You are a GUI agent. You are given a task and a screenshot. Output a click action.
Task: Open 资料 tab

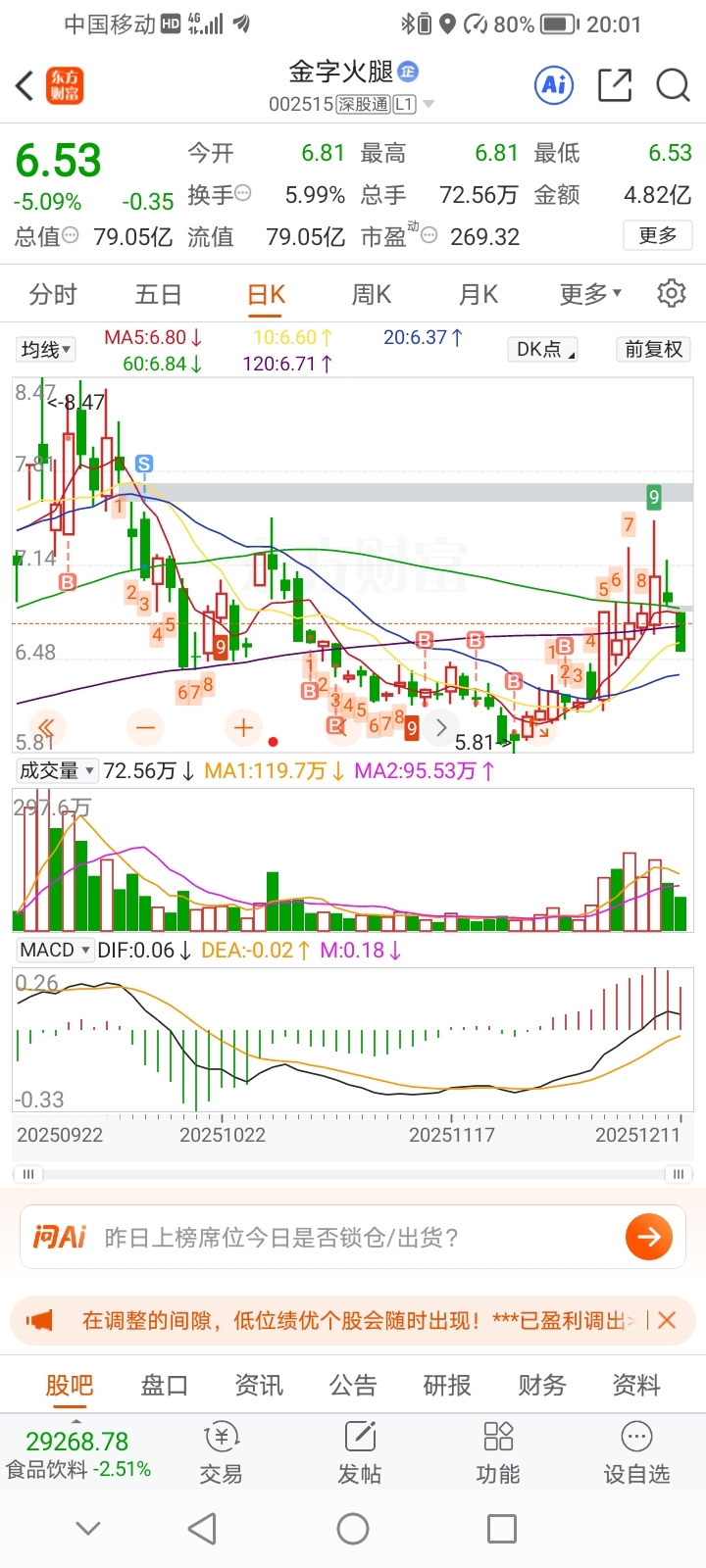click(636, 1385)
